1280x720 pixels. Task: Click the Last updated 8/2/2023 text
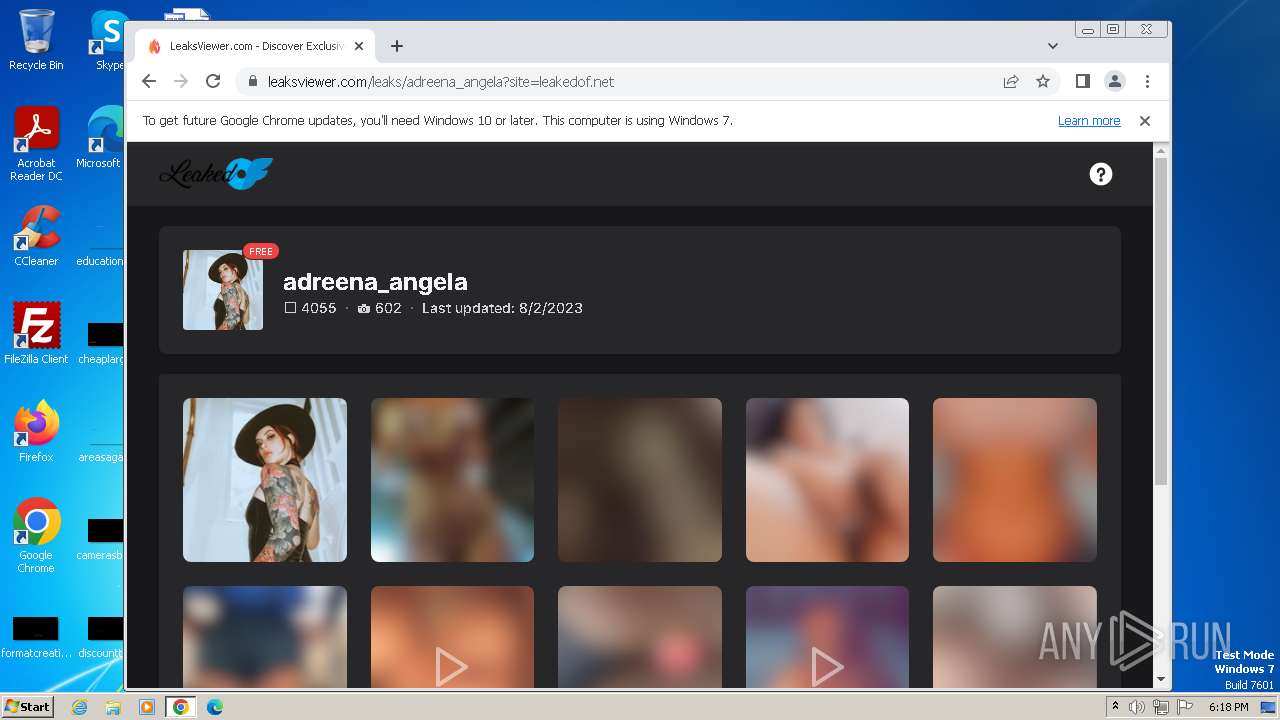[502, 308]
